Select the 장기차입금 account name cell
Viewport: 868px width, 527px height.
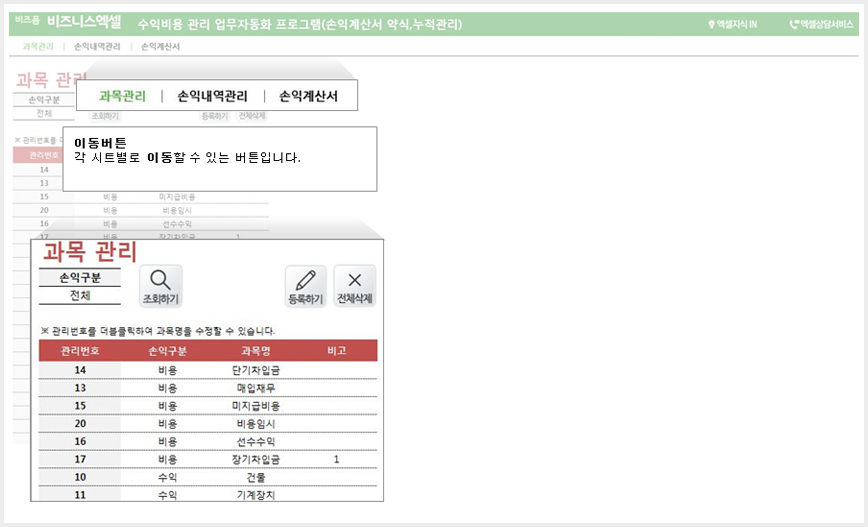pos(256,459)
